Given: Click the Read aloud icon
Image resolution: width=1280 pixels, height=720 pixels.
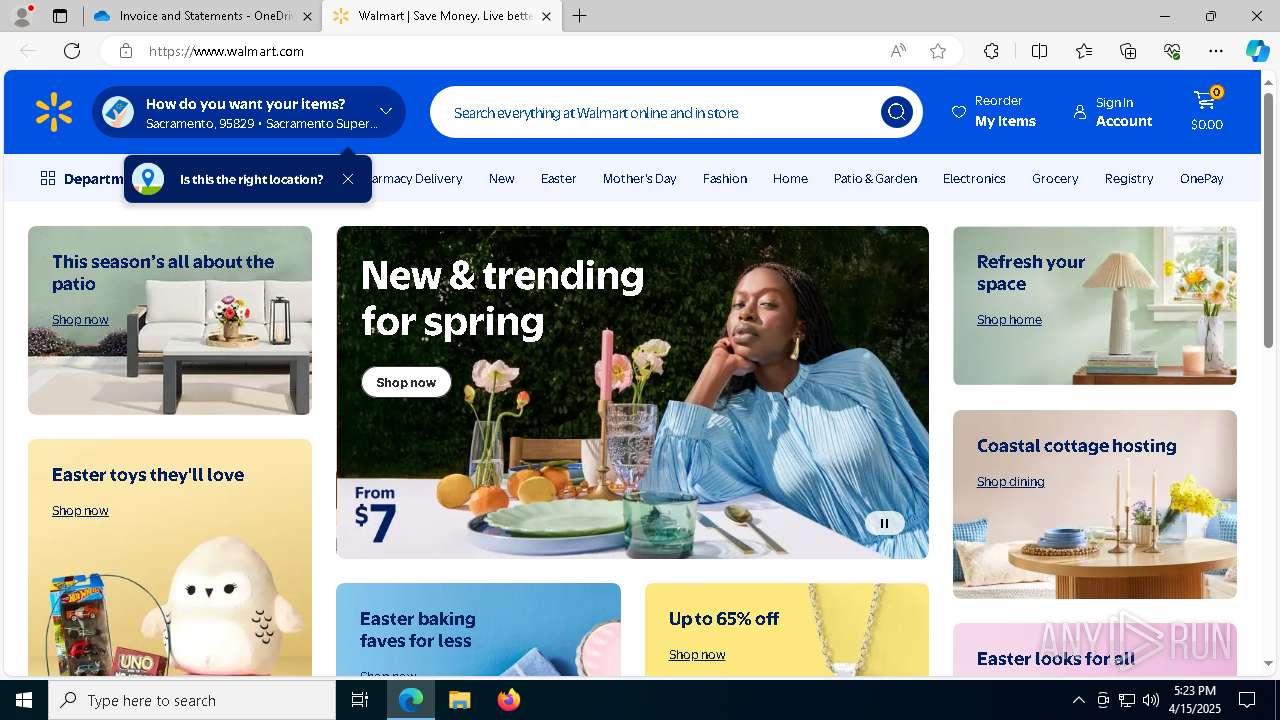Looking at the screenshot, I should (x=898, y=51).
